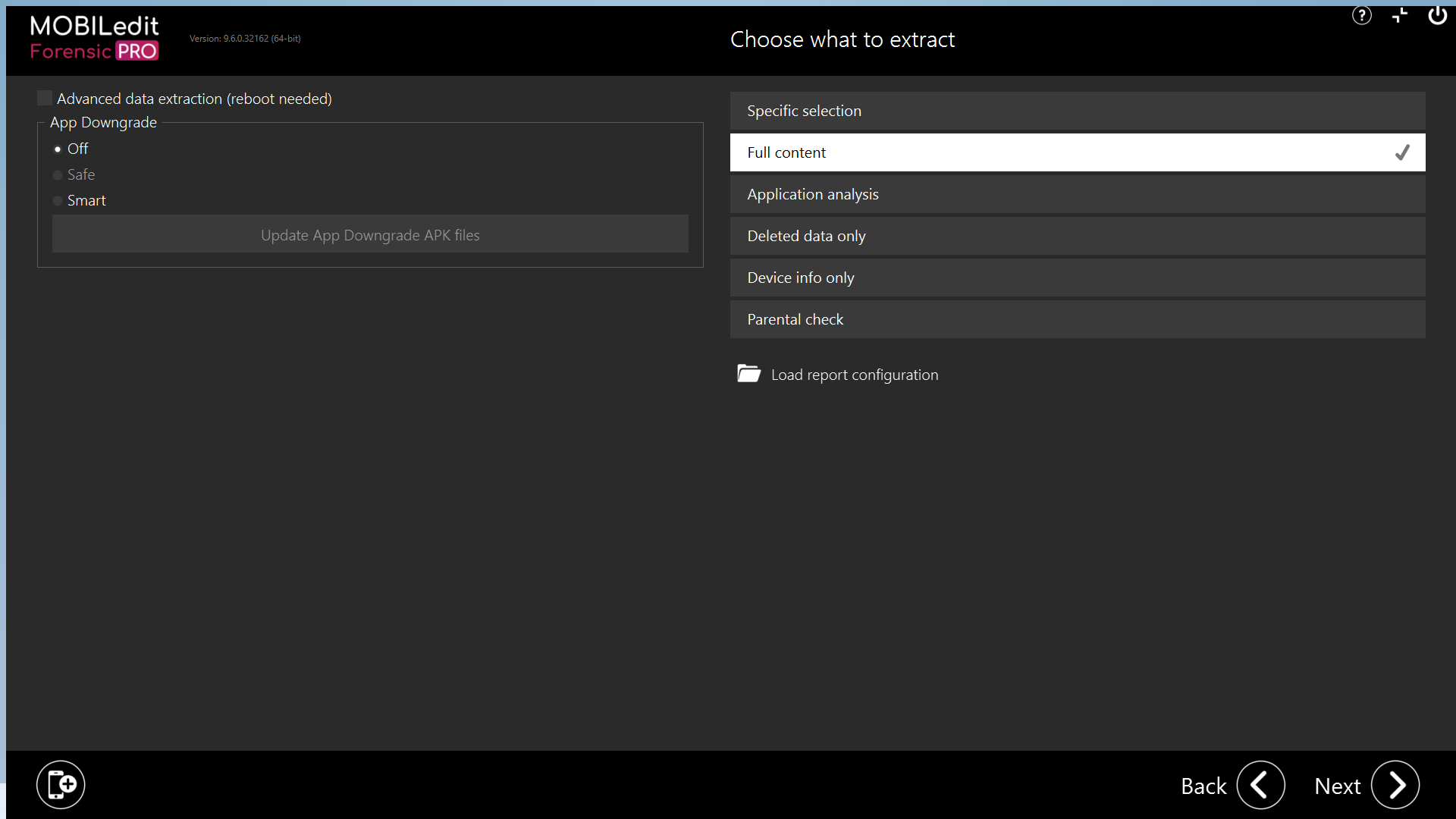This screenshot has height=819, width=1456.
Task: Choose Device info only option
Action: [1077, 278]
